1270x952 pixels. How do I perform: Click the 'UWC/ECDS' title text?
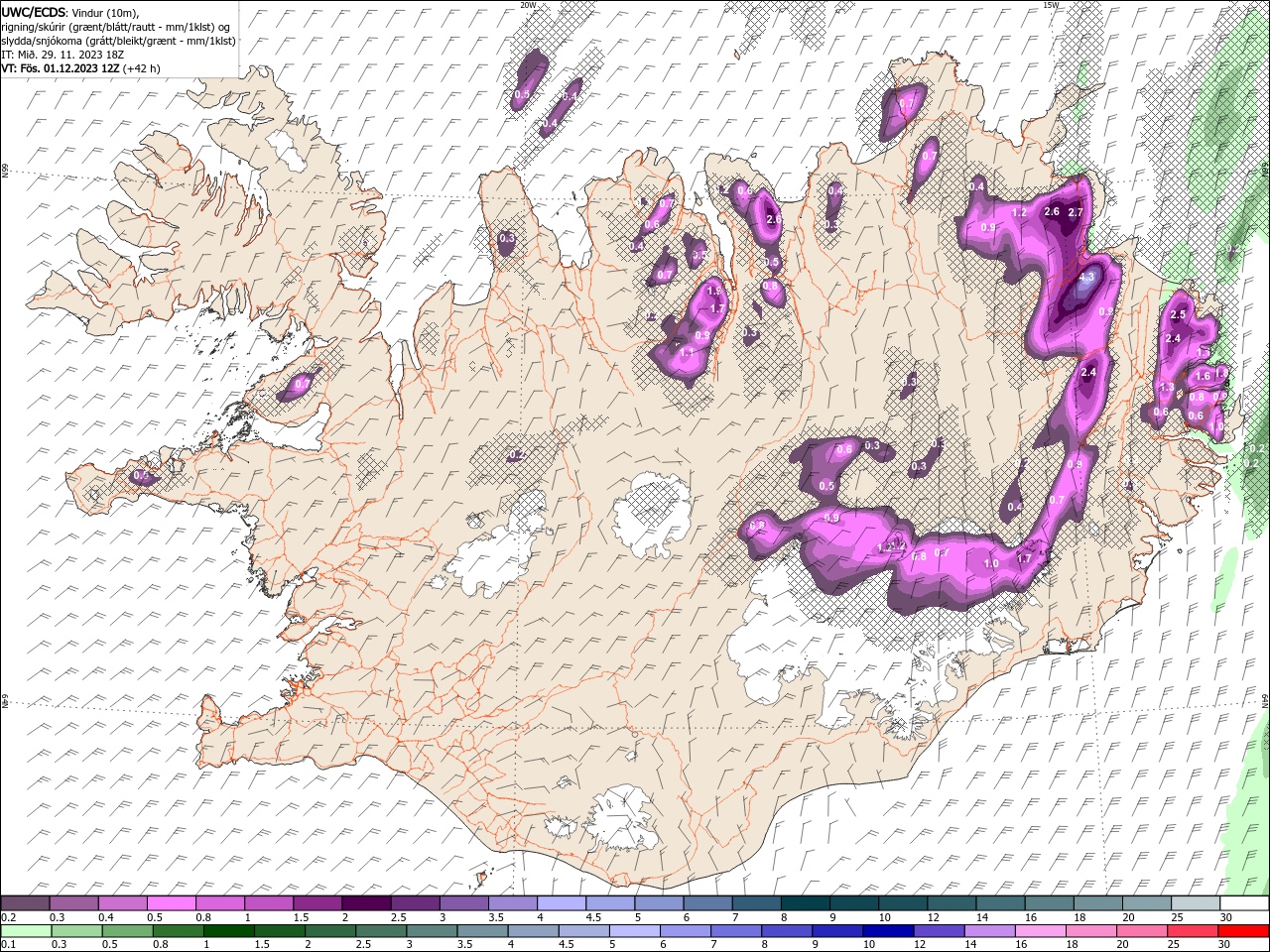tap(34, 12)
